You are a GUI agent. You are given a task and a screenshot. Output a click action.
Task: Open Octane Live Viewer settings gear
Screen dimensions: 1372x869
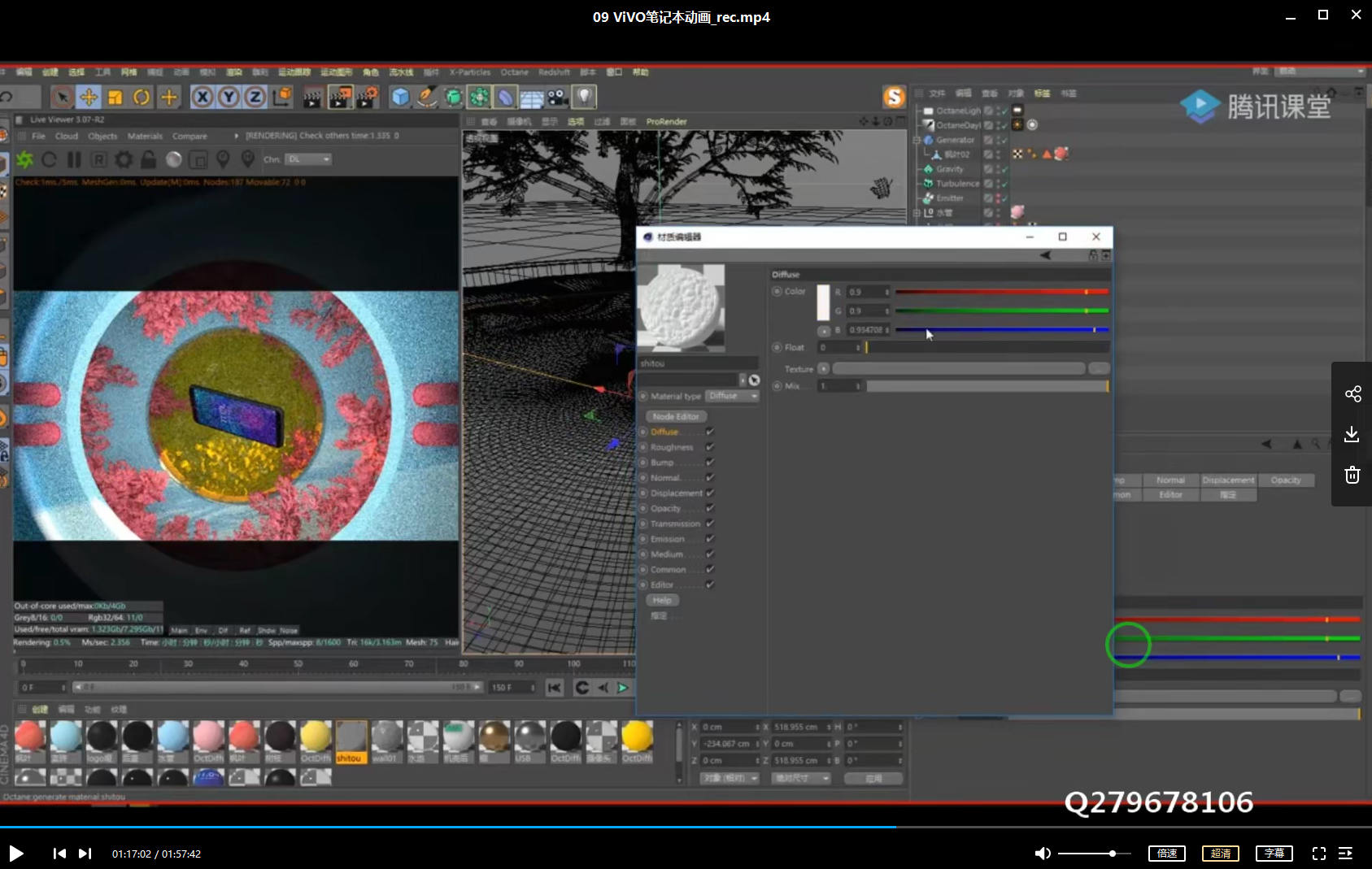pos(124,159)
